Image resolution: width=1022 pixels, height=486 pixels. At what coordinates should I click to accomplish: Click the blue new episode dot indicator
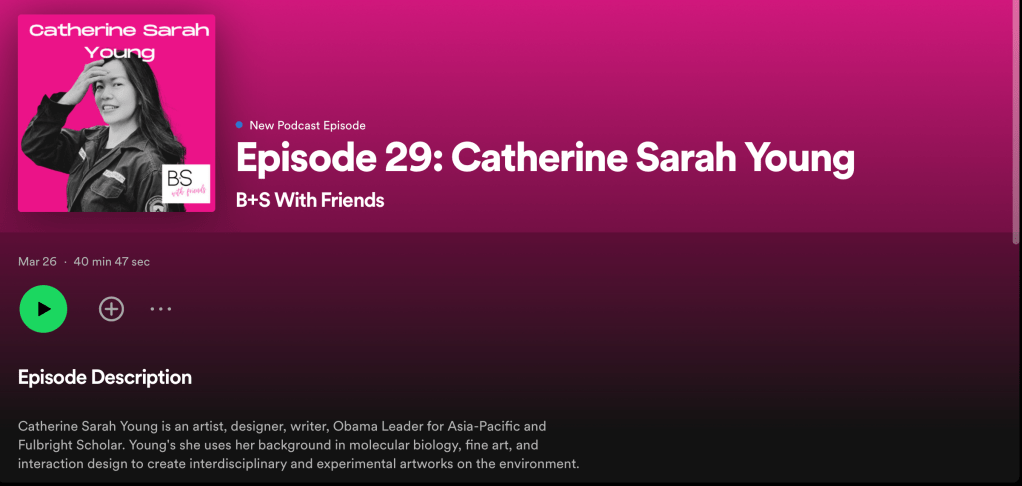[x=239, y=125]
